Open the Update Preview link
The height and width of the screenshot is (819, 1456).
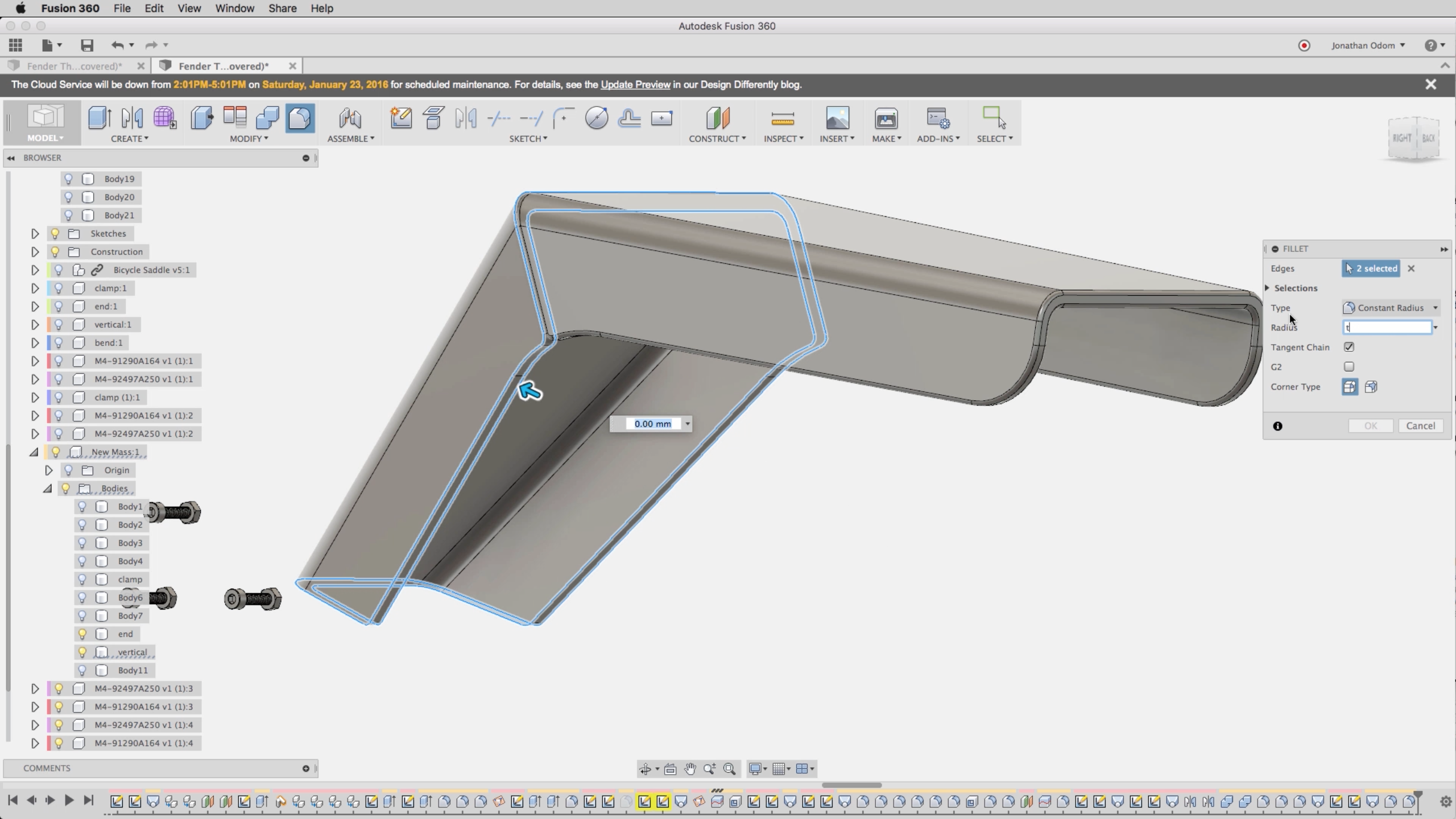click(635, 84)
